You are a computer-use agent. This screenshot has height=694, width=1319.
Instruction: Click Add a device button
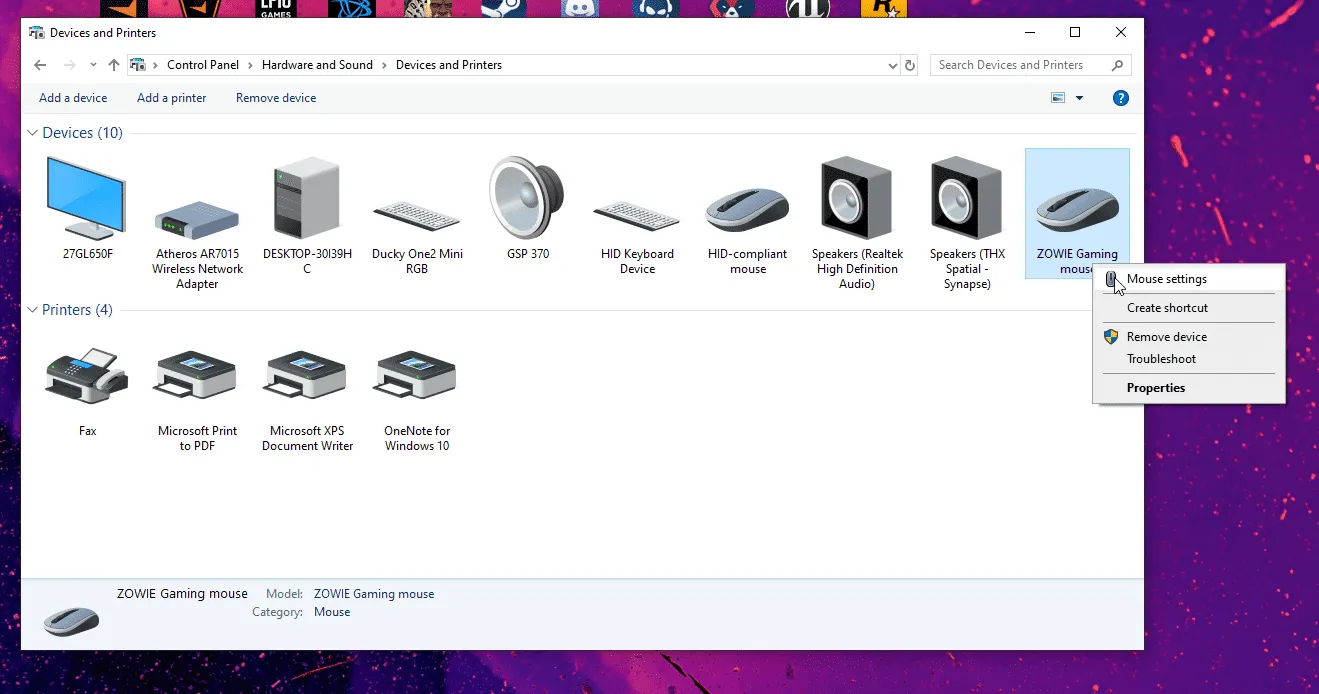click(73, 98)
